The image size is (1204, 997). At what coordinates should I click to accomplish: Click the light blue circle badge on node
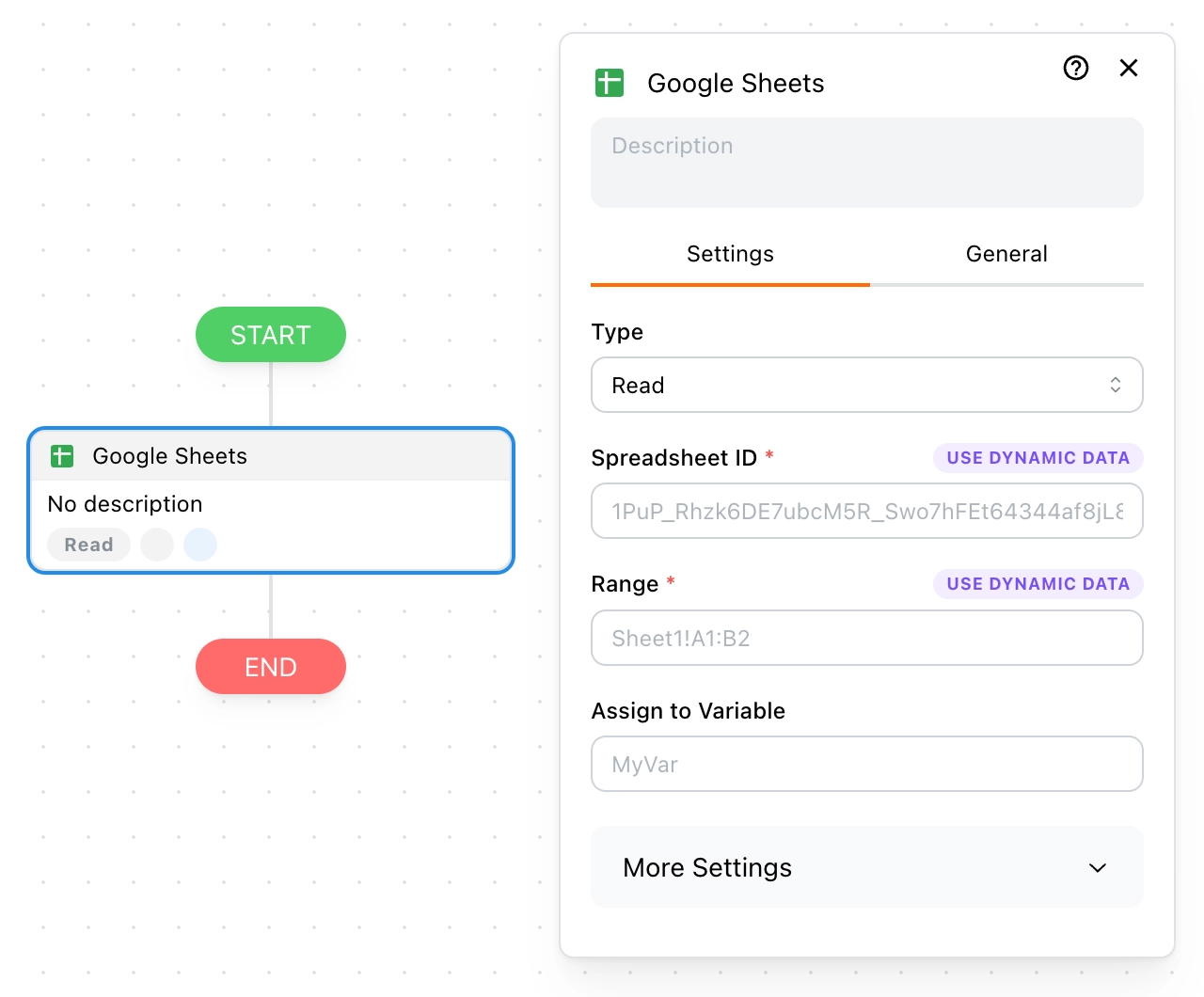(200, 545)
